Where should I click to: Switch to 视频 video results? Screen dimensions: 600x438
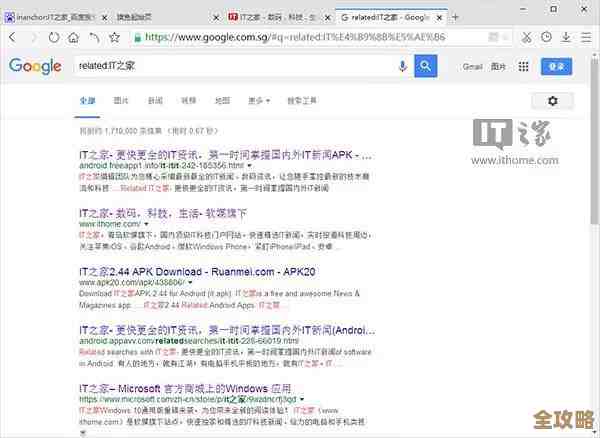coord(189,101)
